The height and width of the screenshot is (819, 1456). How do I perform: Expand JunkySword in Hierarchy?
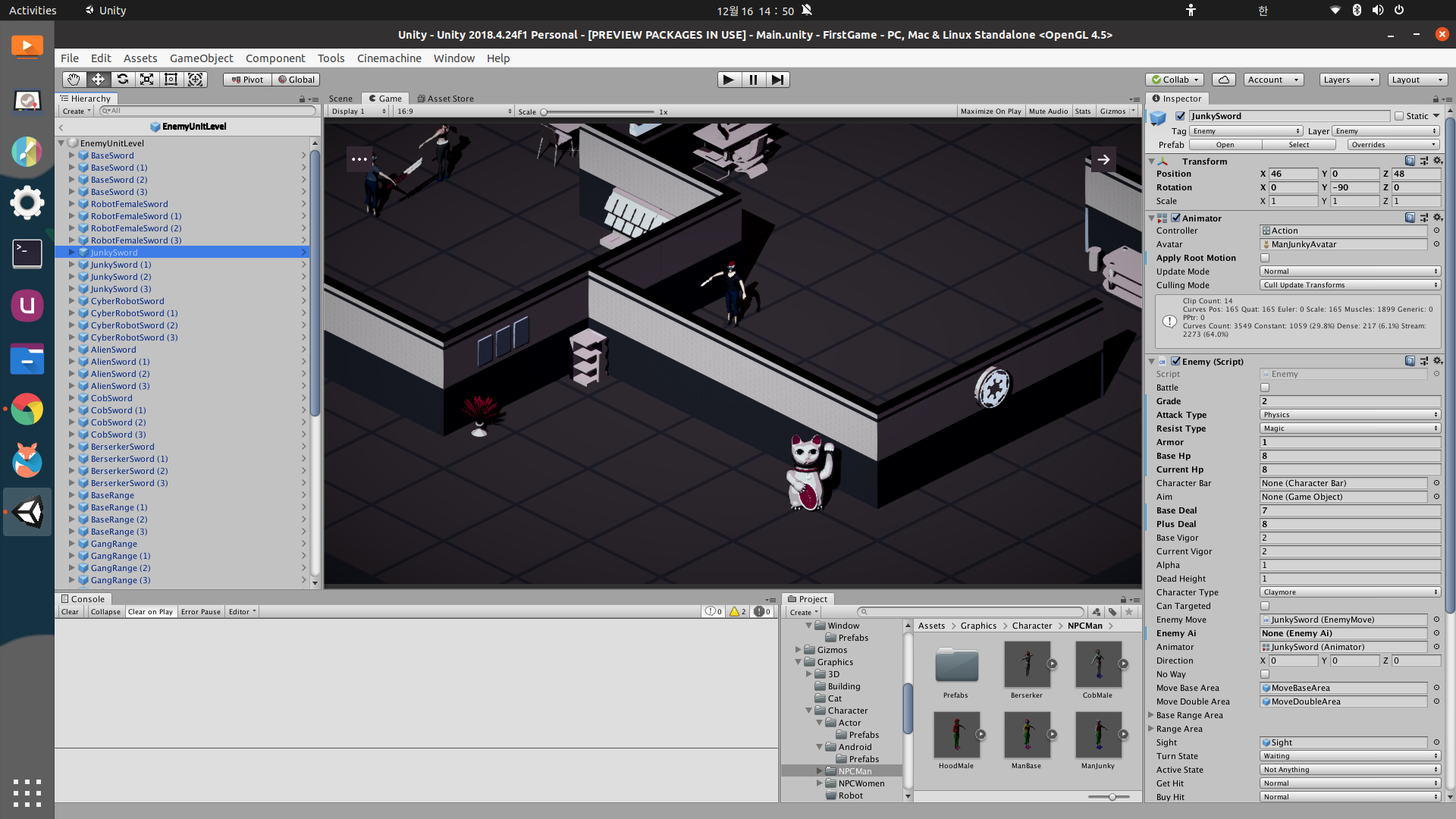[72, 253]
